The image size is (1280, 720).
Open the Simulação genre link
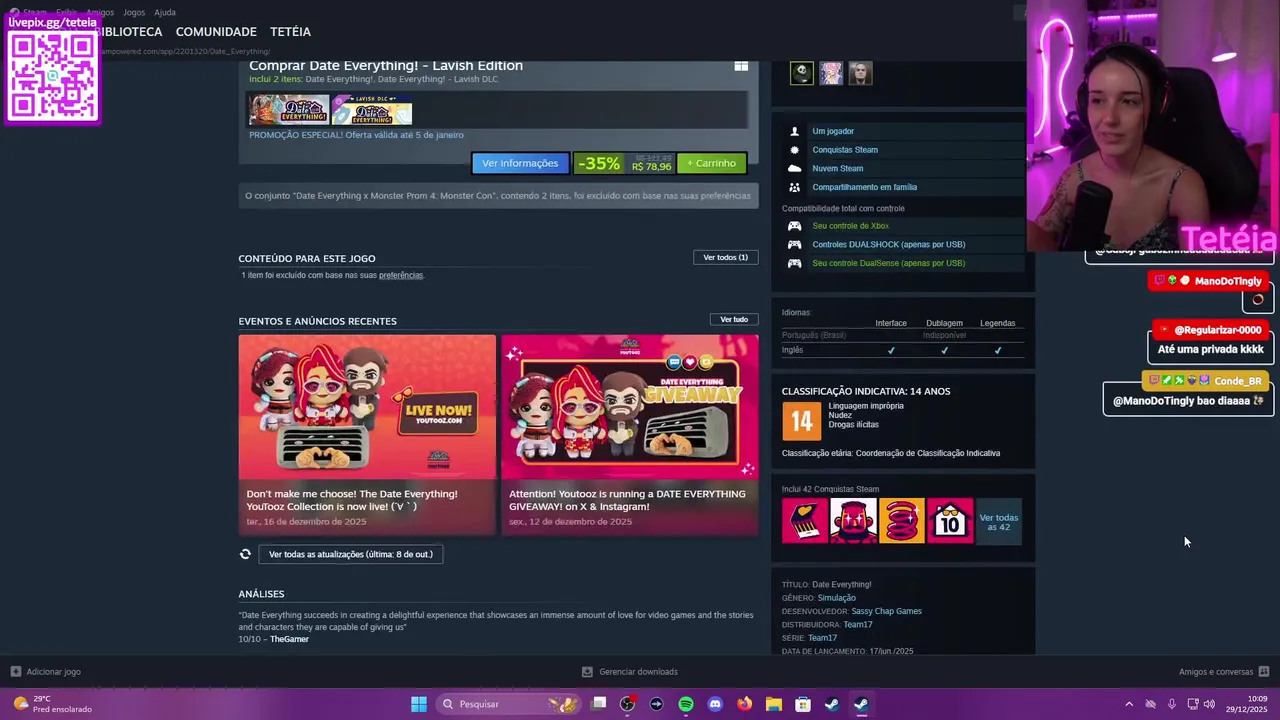(837, 598)
